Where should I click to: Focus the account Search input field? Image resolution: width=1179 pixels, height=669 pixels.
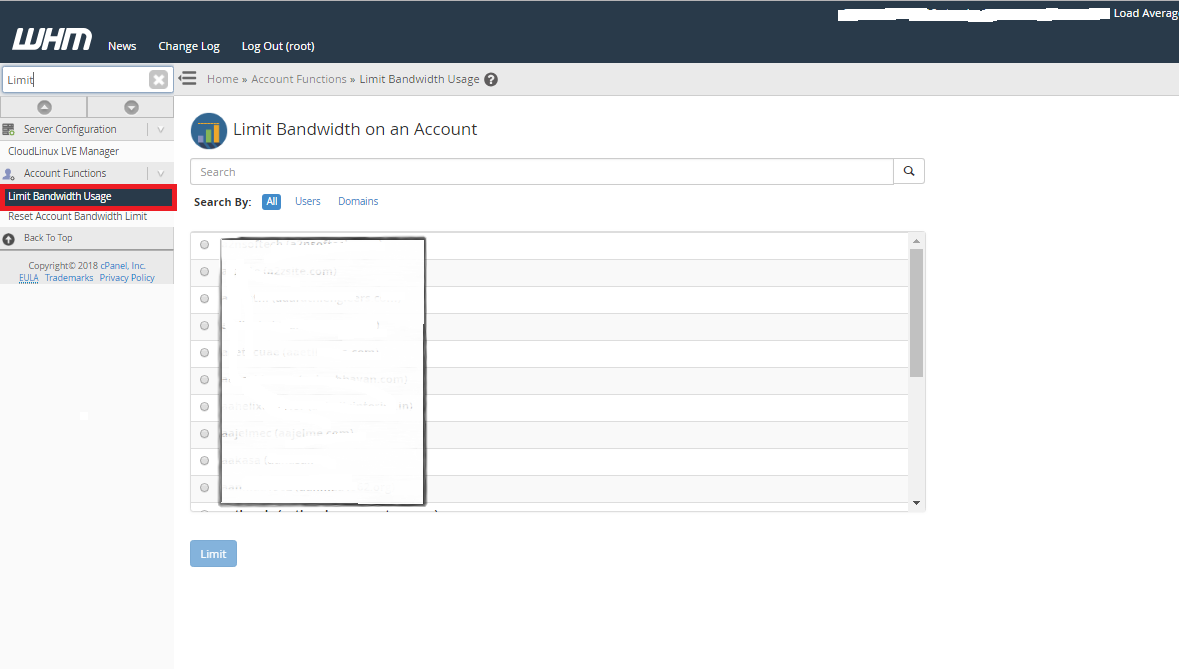(541, 172)
